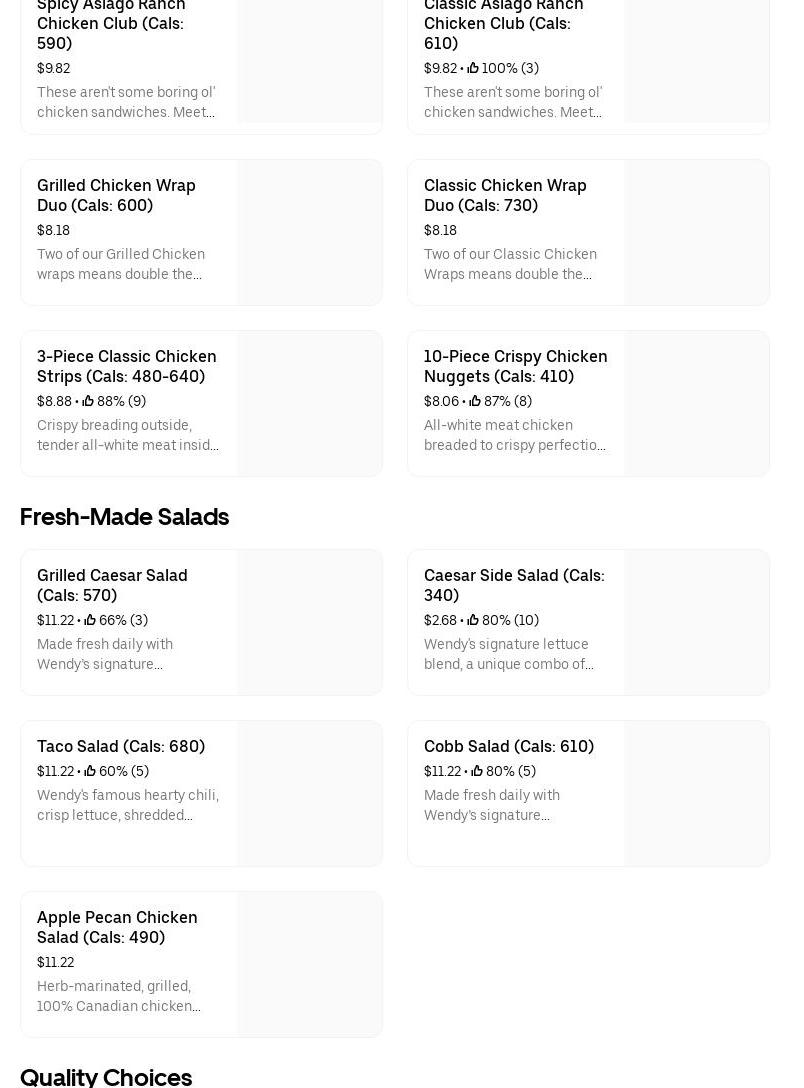
Task: Click thumbs-up icon on 10-Piece Crispy Chicken Nuggets
Action: [475, 402]
